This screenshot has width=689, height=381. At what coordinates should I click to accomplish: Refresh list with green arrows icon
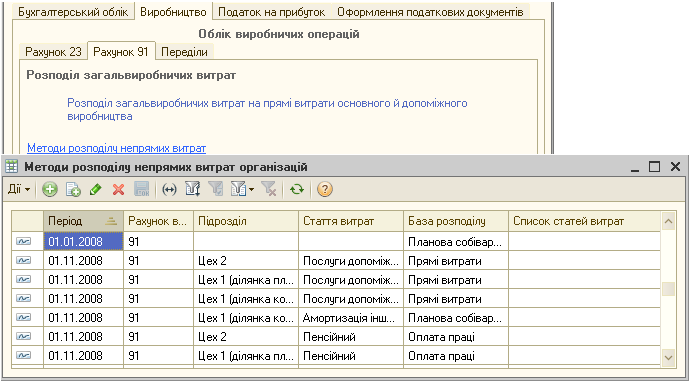297,190
